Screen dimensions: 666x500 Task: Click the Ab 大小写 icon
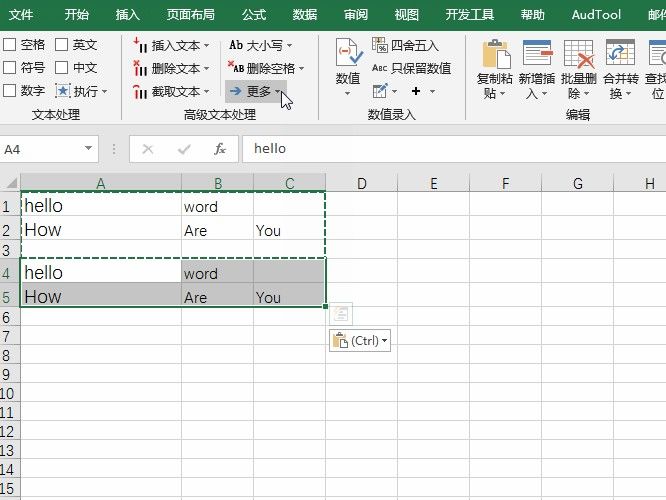pyautogui.click(x=236, y=45)
